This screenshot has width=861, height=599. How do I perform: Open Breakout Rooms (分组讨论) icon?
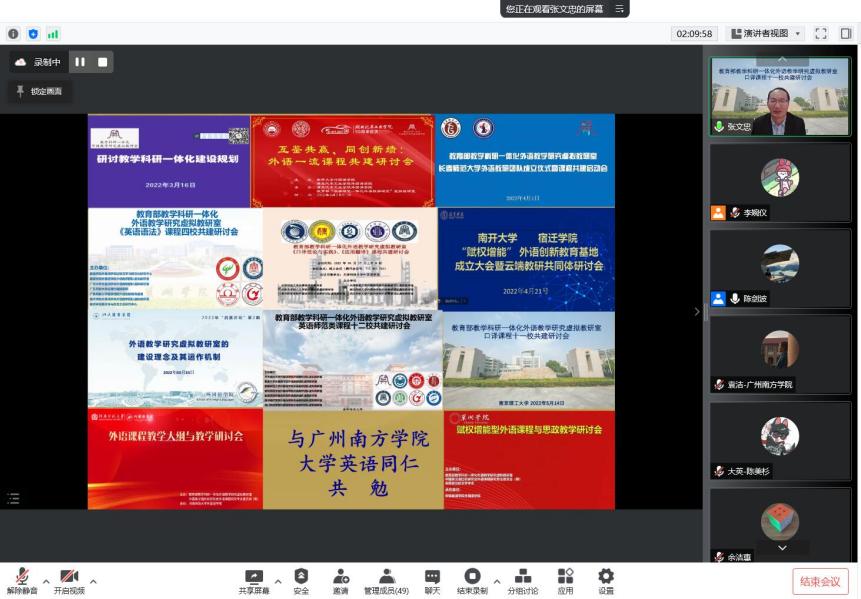click(523, 577)
